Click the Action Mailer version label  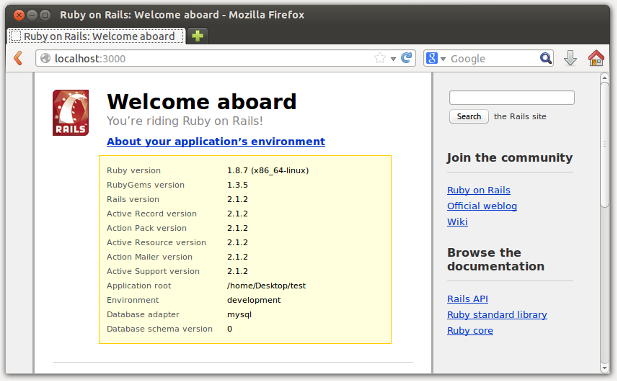point(150,257)
